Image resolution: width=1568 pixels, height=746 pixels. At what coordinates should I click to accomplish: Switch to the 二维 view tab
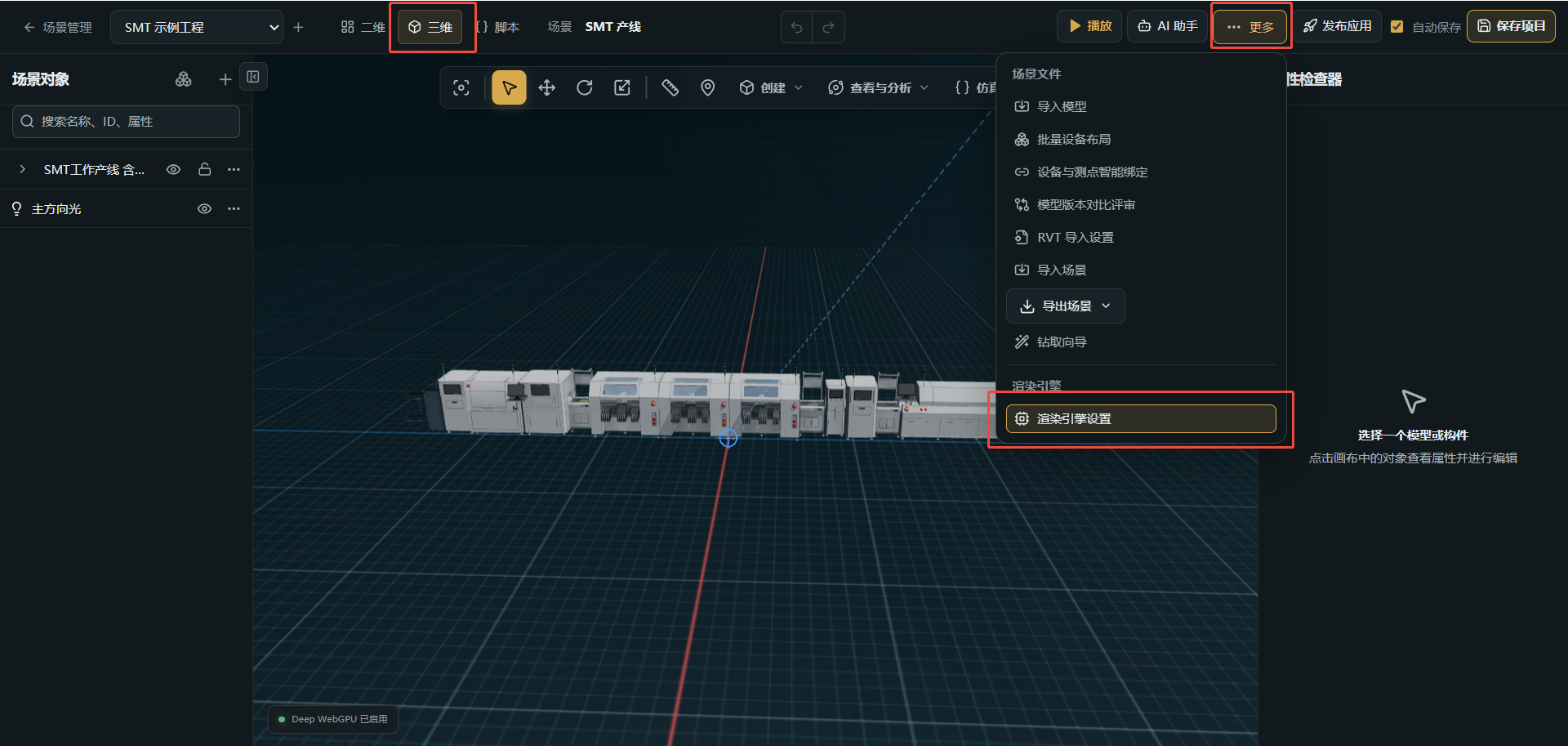click(363, 27)
